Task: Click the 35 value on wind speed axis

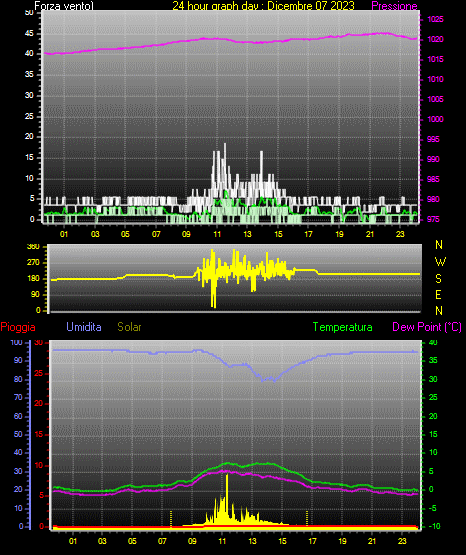Action: coord(29,74)
